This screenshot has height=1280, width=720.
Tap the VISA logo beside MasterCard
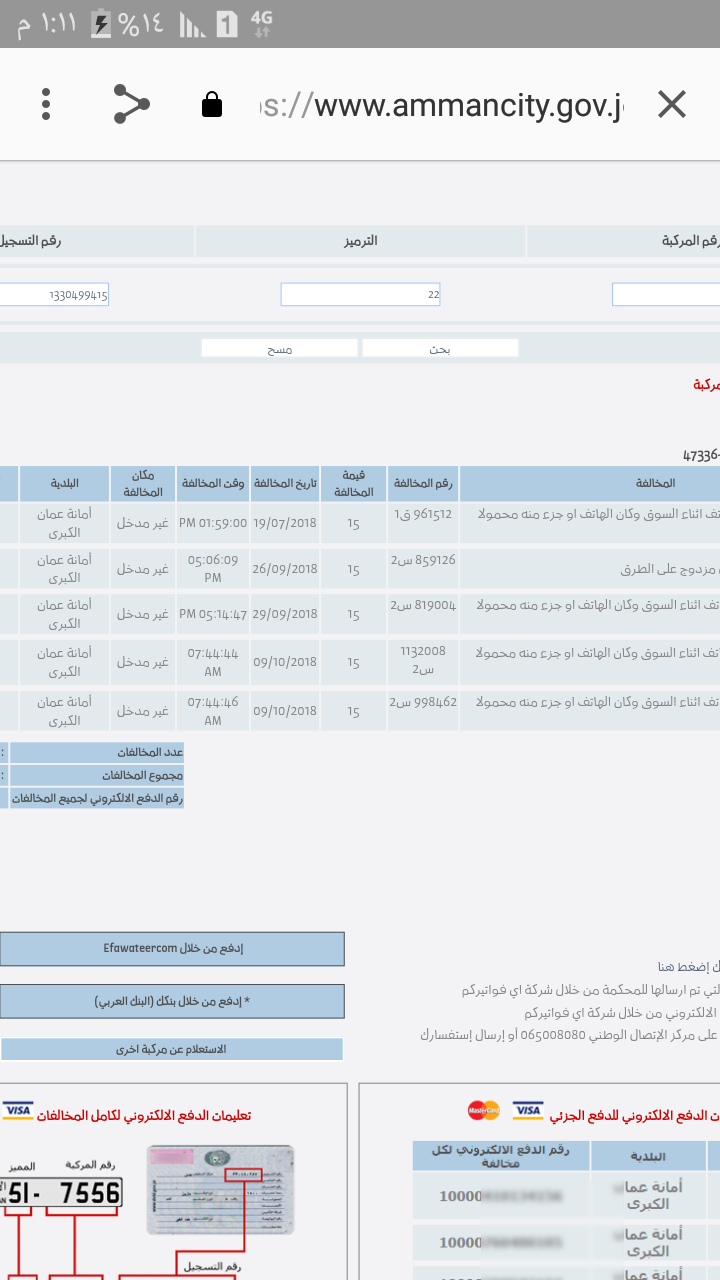pos(527,1111)
